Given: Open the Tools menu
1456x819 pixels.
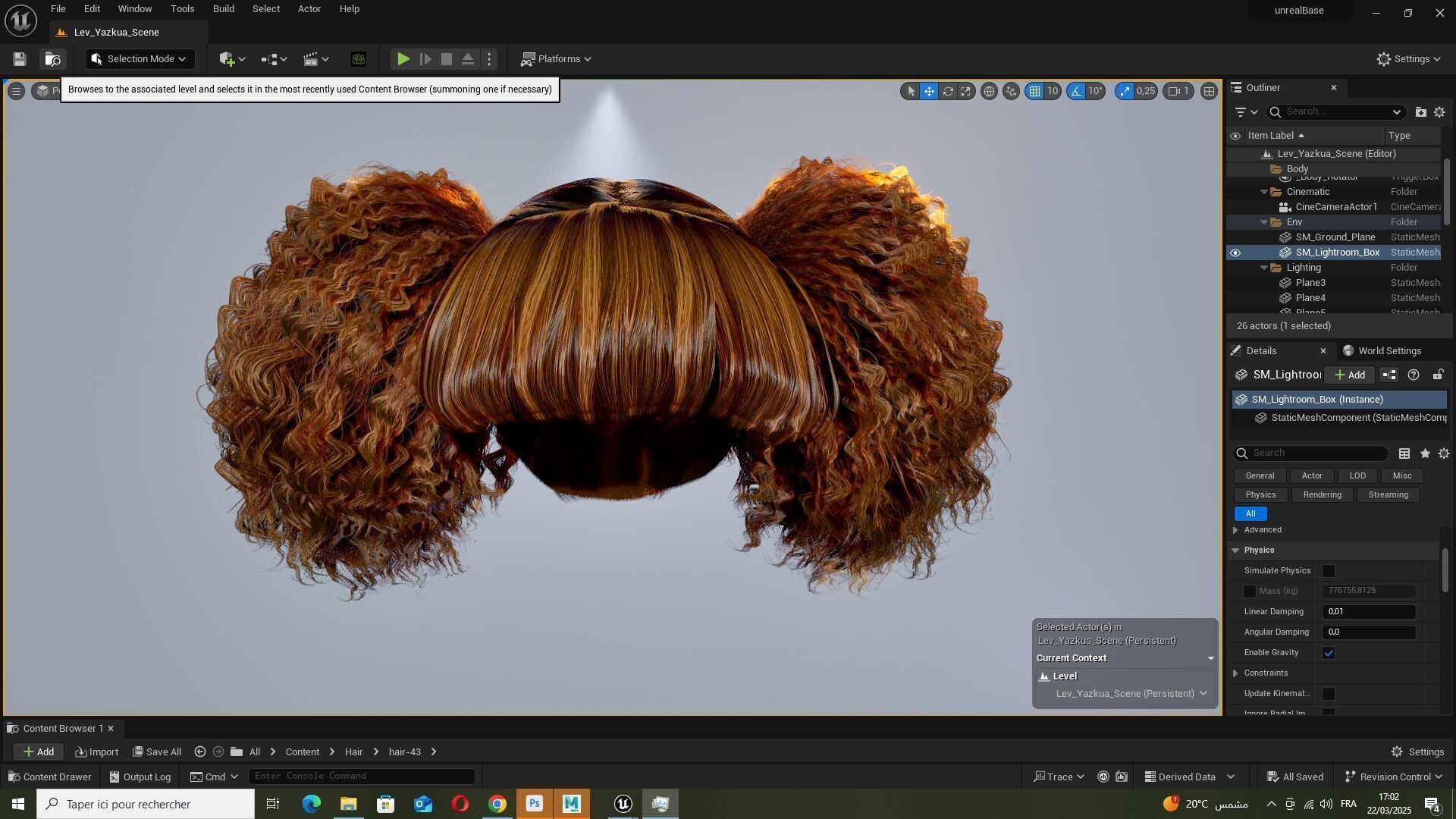Looking at the screenshot, I should point(182,9).
